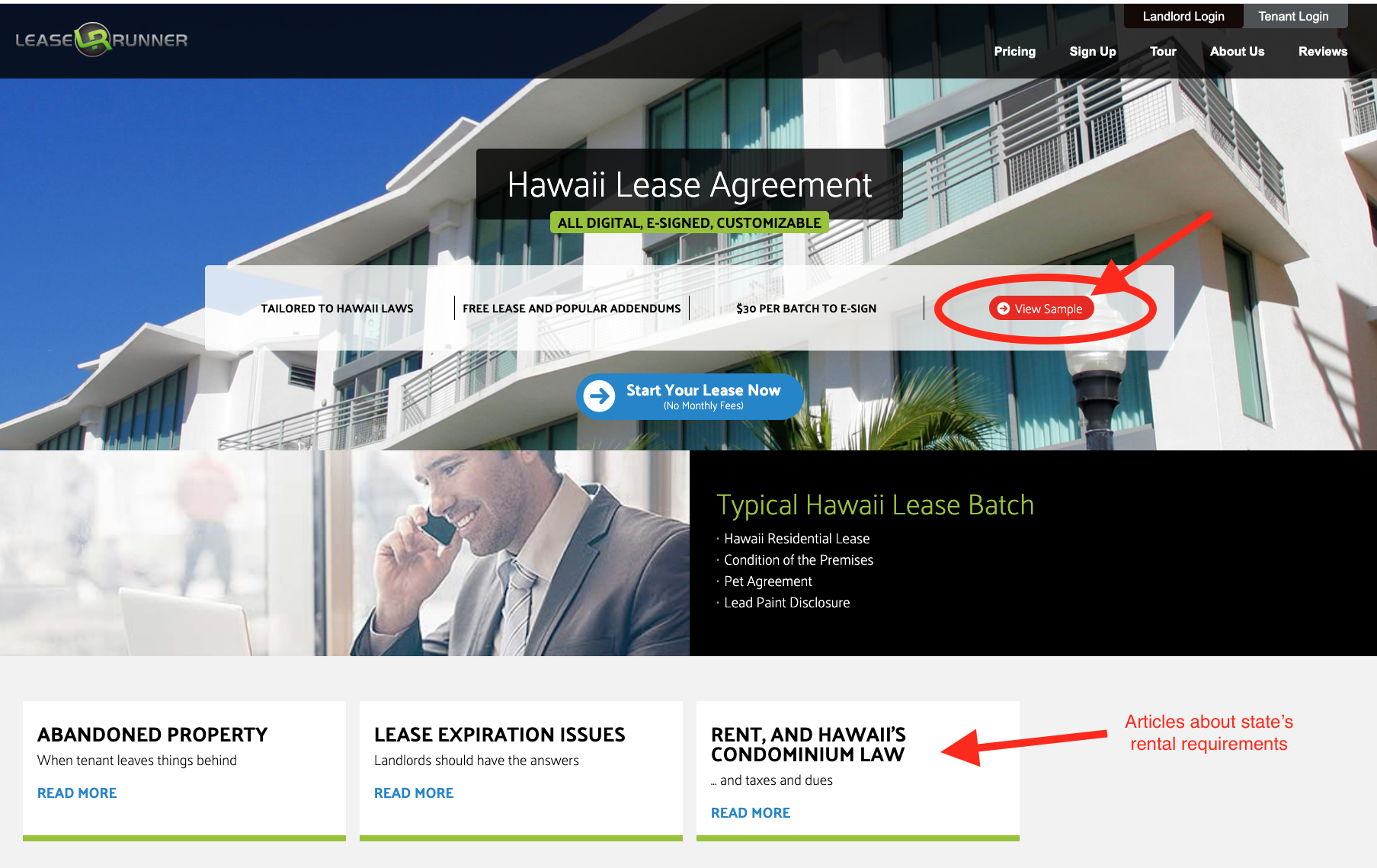This screenshot has width=1377, height=868.
Task: Open the Tenant Login tab
Action: click(1293, 16)
